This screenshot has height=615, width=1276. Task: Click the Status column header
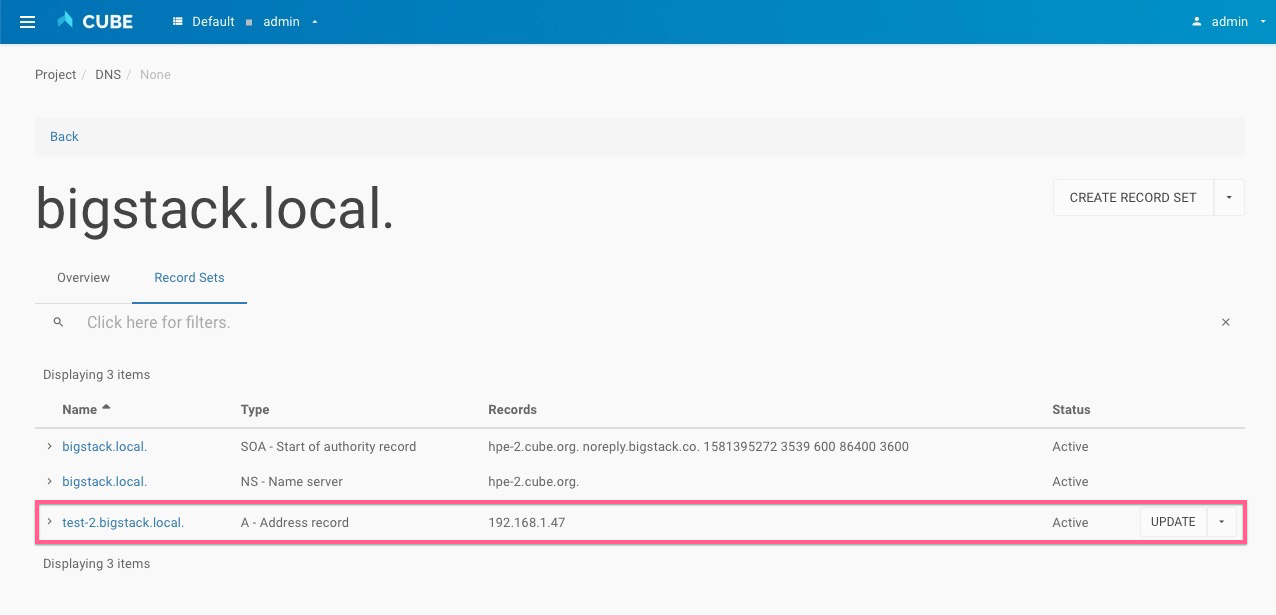1071,410
